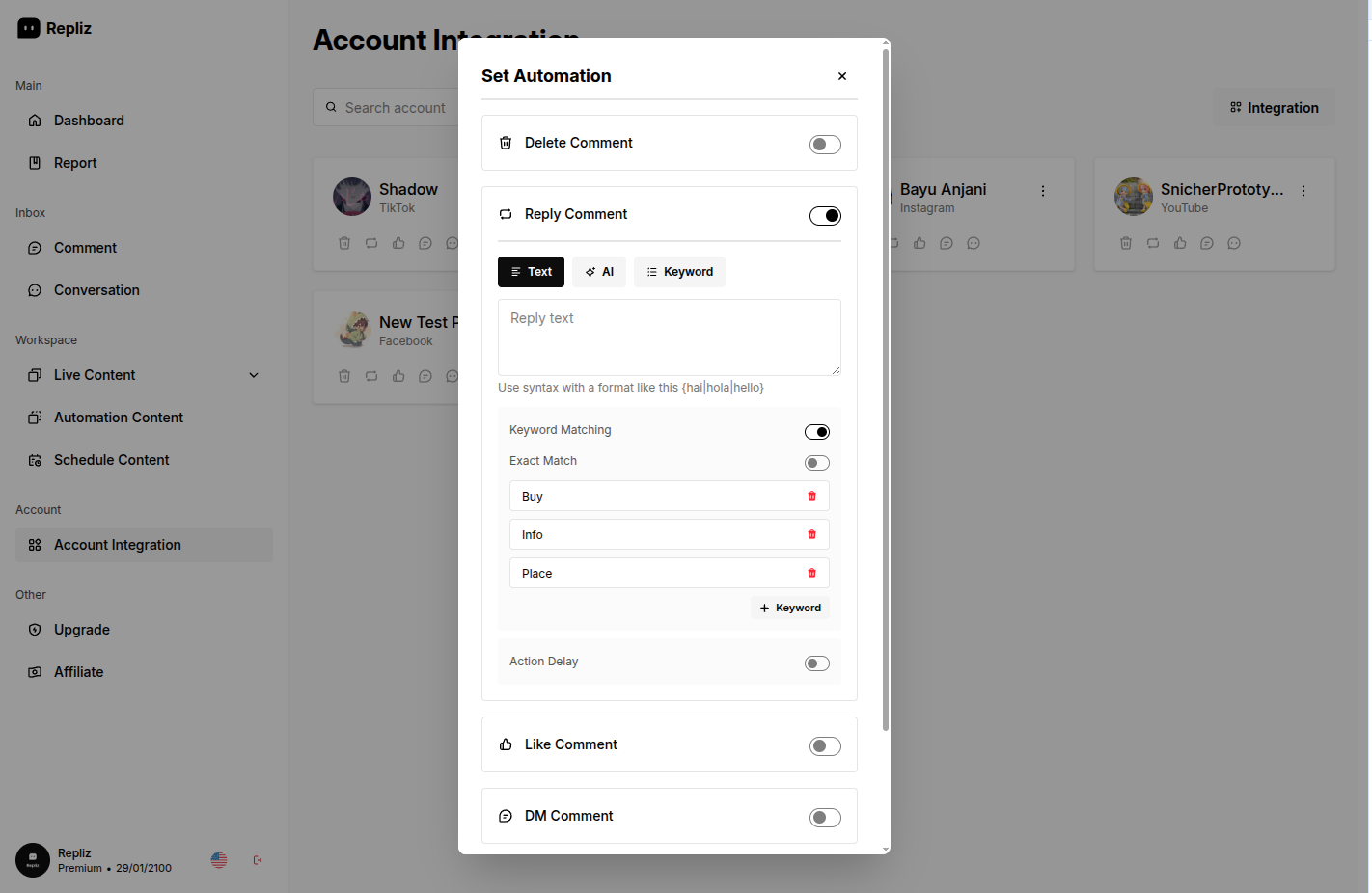
Task: Click the Integration button
Action: (x=1275, y=108)
